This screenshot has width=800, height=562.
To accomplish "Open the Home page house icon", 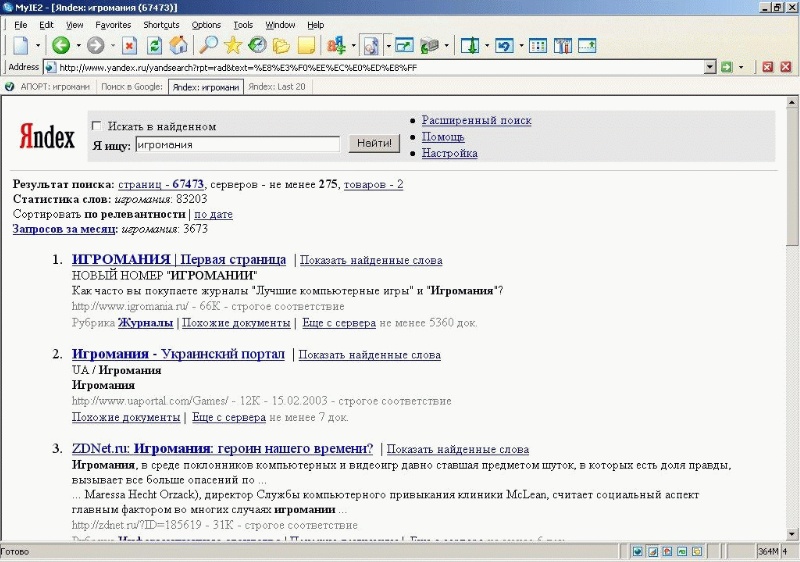I will pyautogui.click(x=179, y=46).
